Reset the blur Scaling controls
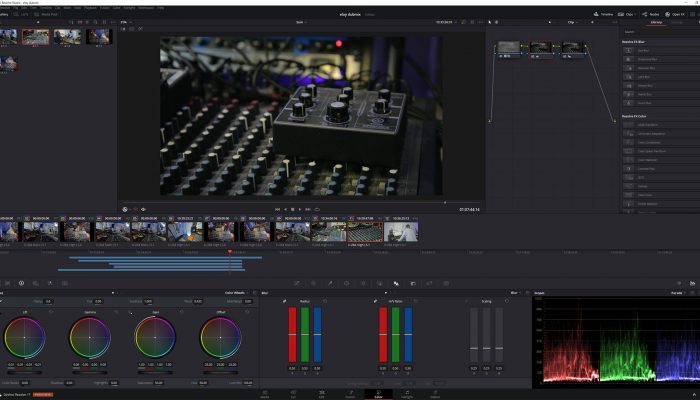 pyautogui.click(x=507, y=301)
